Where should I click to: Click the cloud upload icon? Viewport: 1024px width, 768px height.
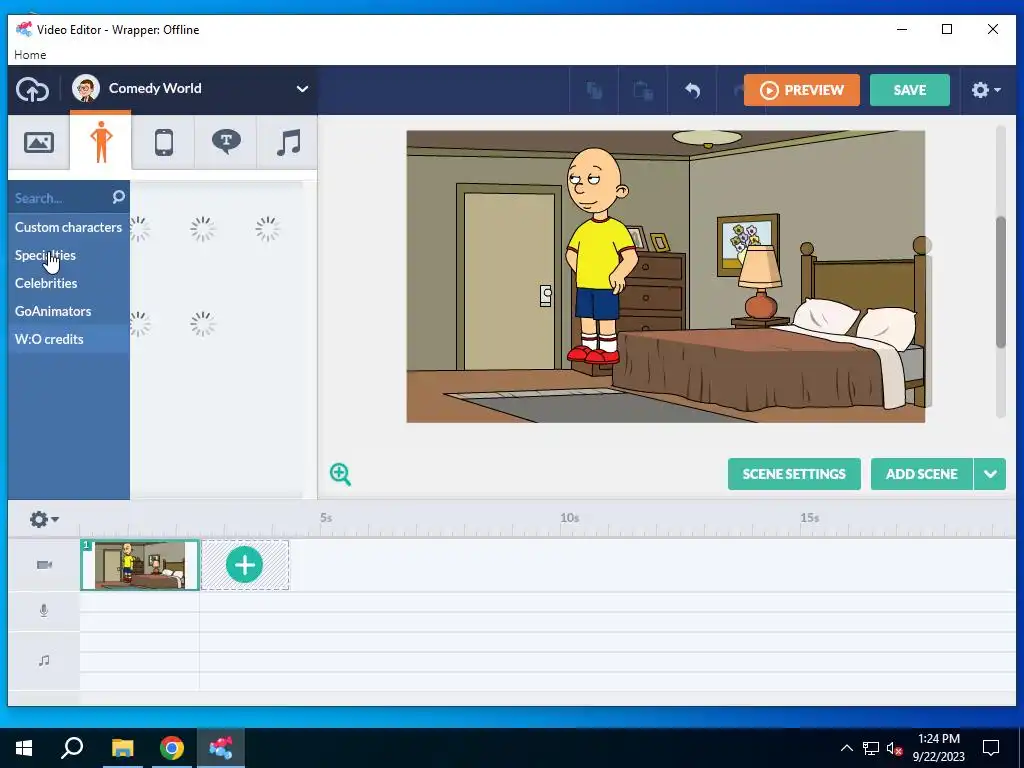[32, 89]
